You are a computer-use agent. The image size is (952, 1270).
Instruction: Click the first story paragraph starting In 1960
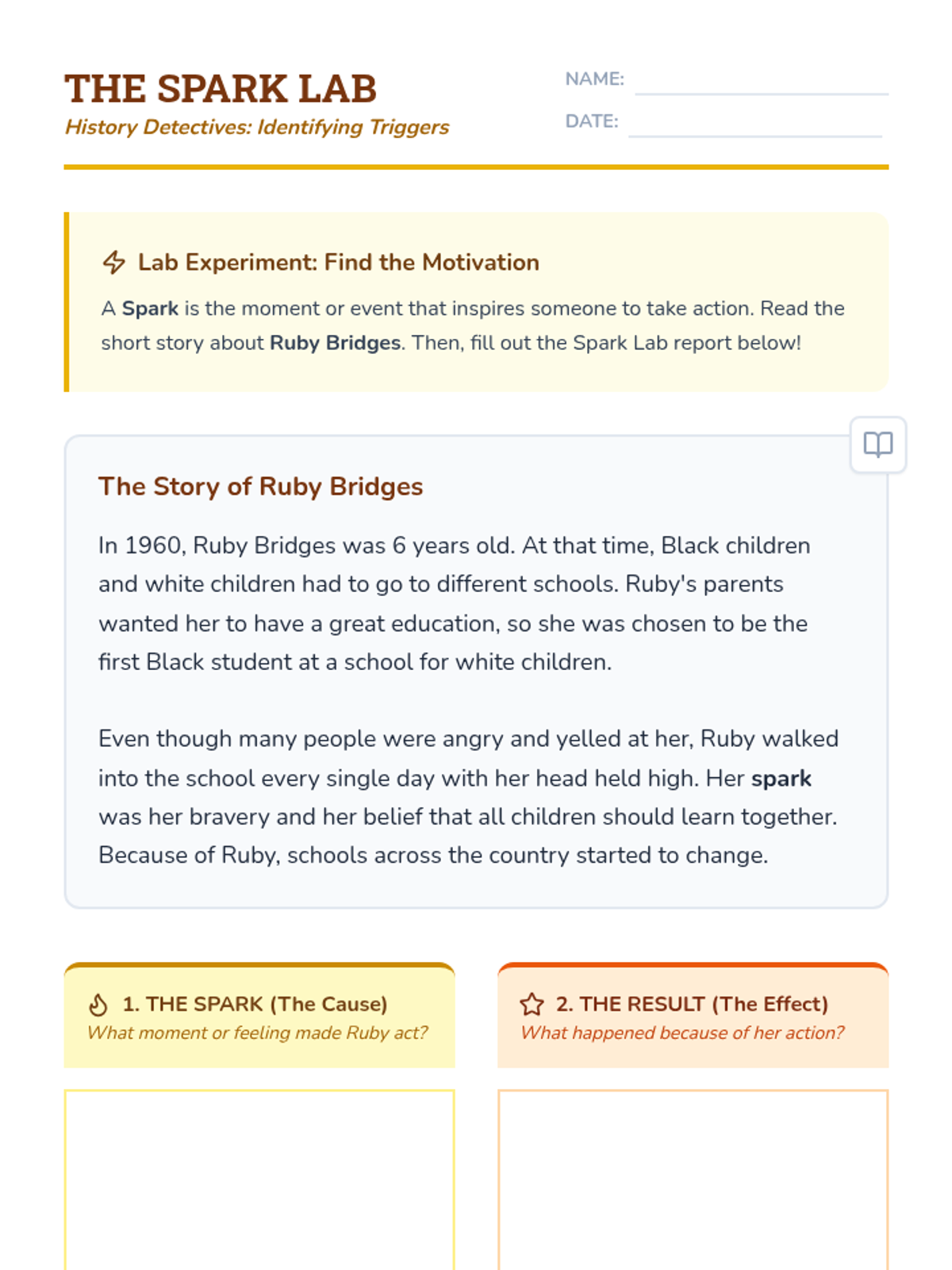coord(454,603)
